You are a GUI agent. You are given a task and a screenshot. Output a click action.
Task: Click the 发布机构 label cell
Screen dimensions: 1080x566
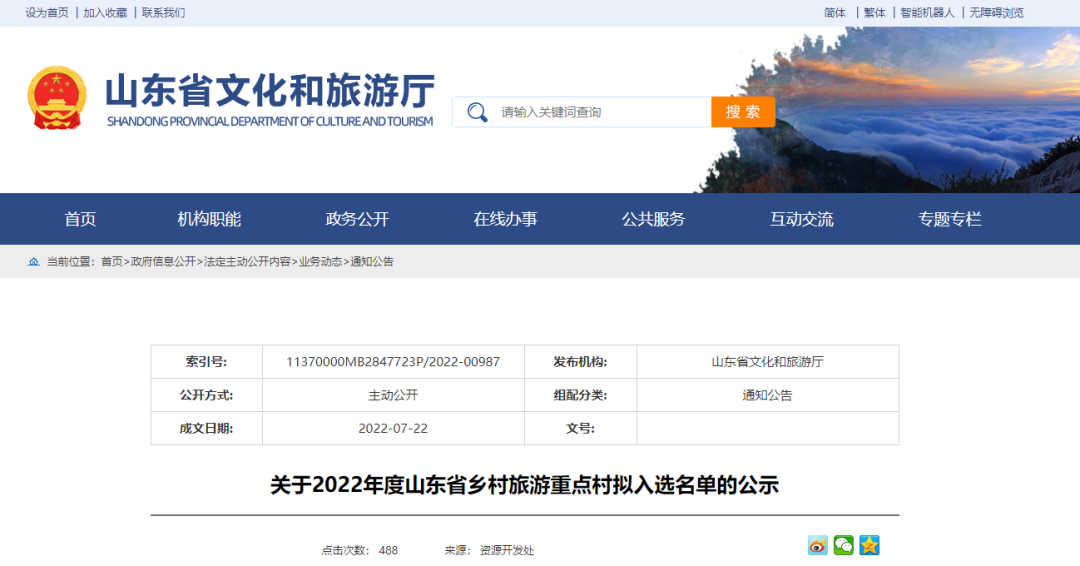coord(580,361)
